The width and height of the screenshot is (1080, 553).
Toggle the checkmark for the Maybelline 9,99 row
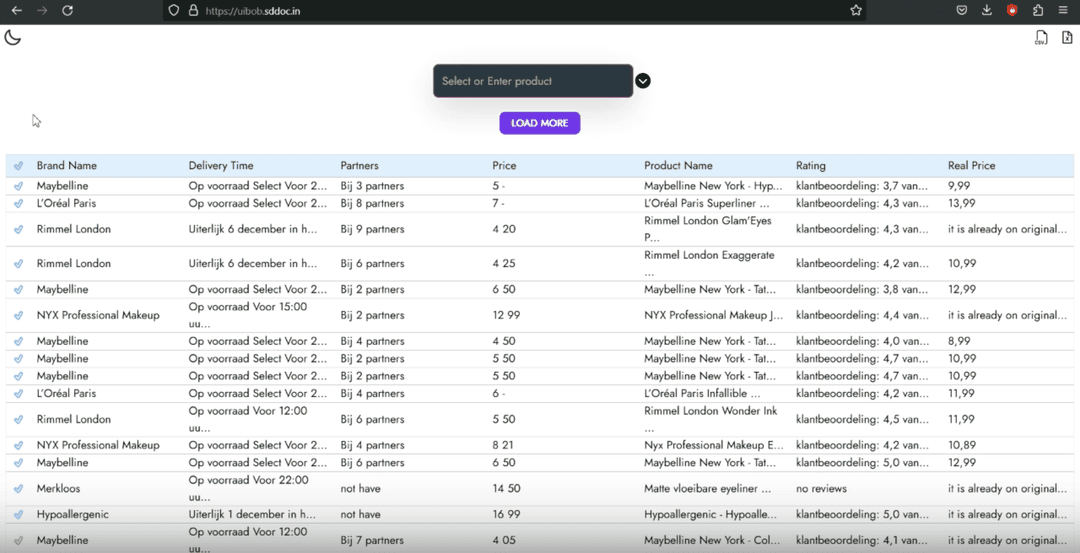coord(19,186)
